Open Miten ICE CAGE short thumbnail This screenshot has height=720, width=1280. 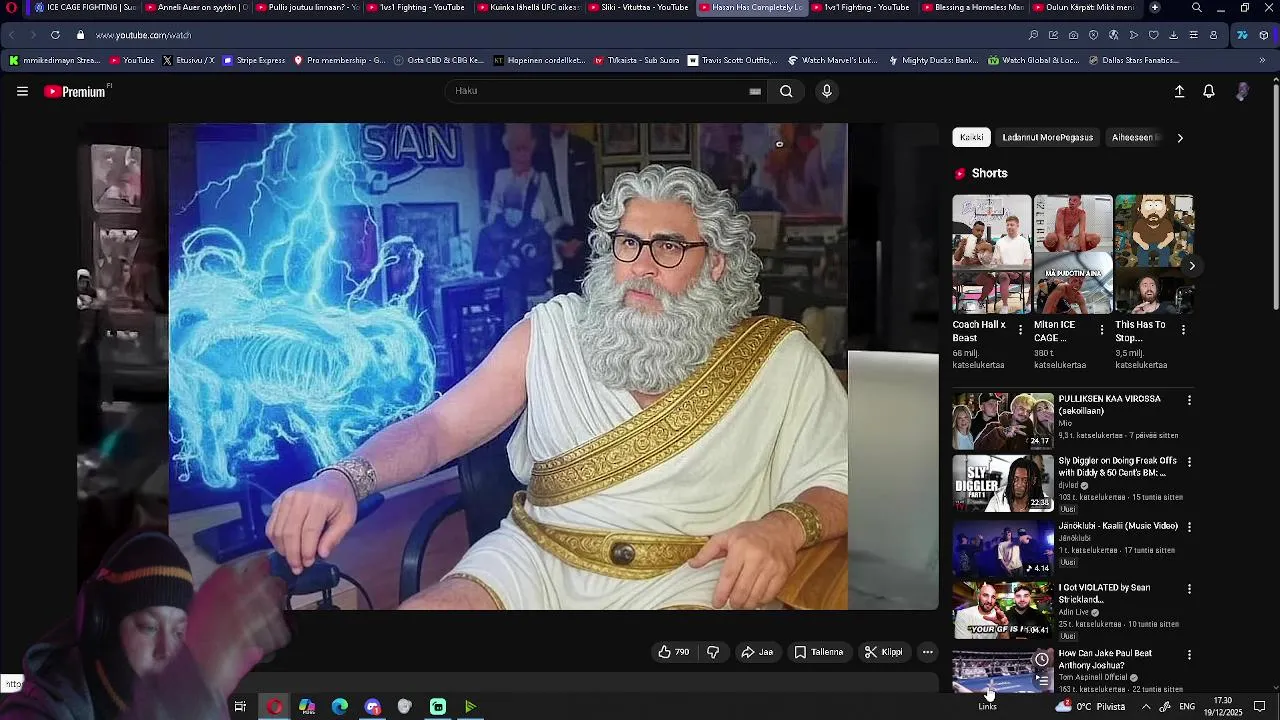(x=1073, y=254)
